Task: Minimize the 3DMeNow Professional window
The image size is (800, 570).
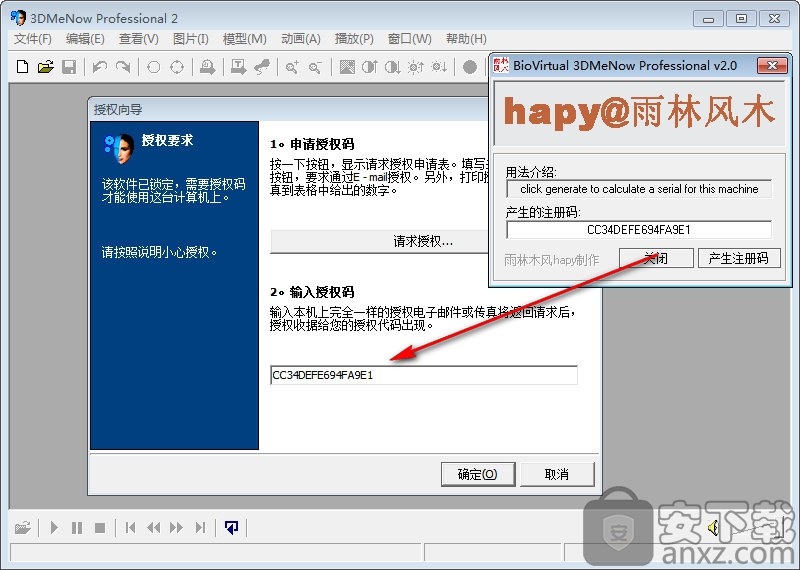Action: [708, 18]
